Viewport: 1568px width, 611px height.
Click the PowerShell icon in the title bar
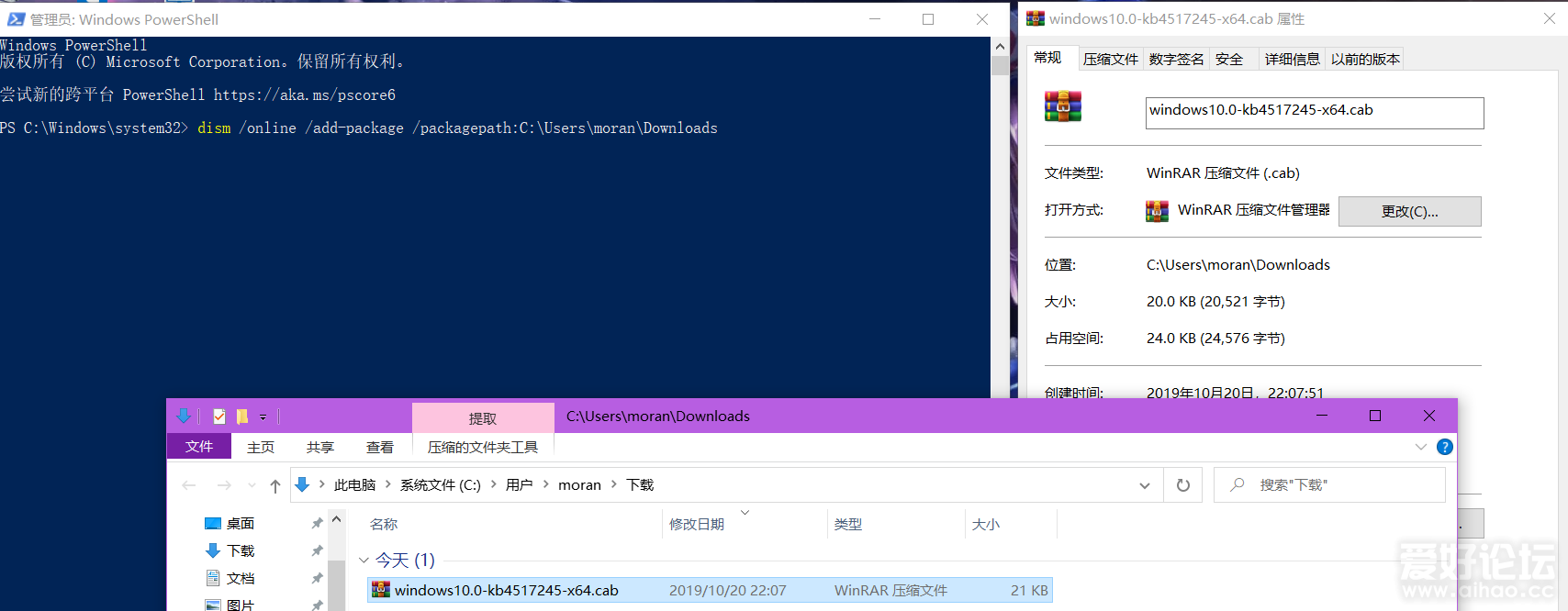coord(16,19)
